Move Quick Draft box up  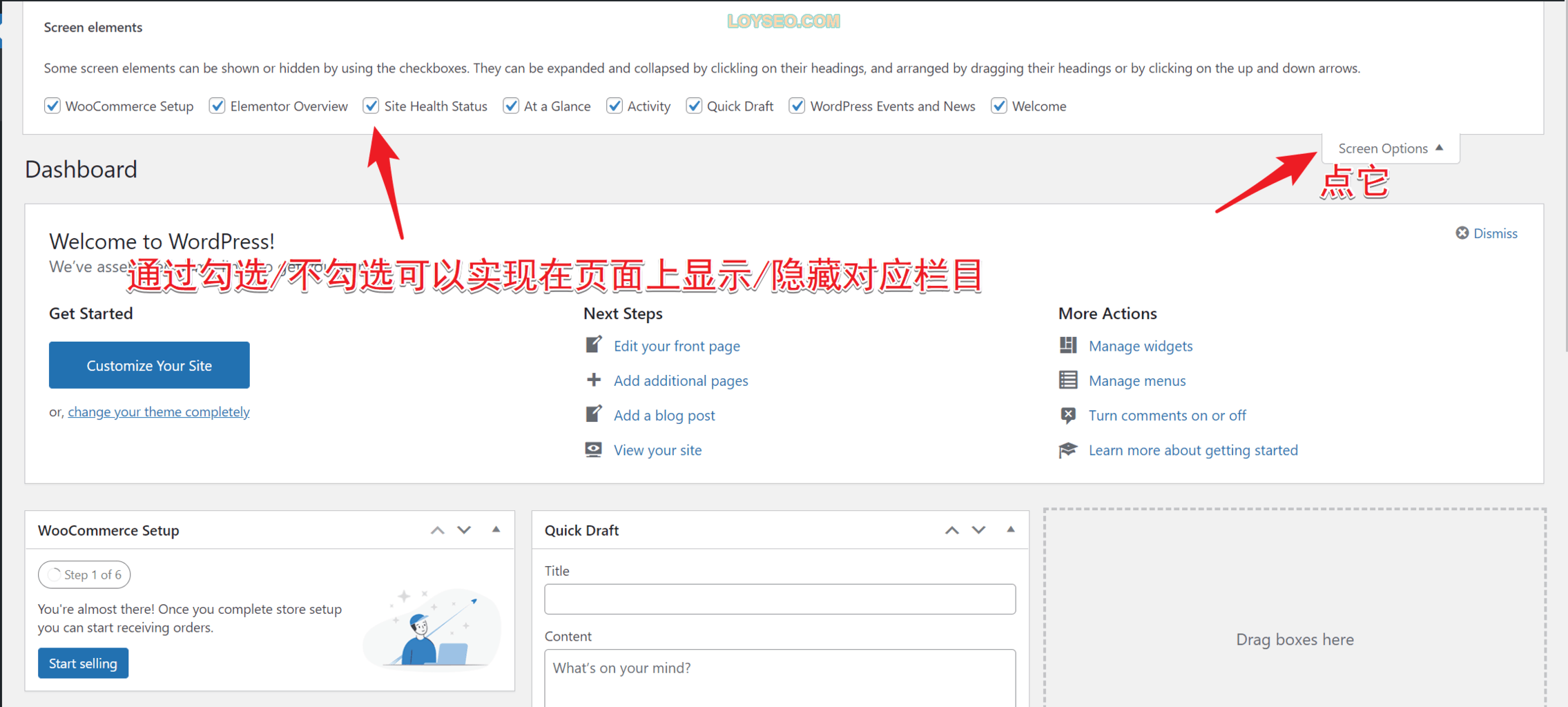951,530
